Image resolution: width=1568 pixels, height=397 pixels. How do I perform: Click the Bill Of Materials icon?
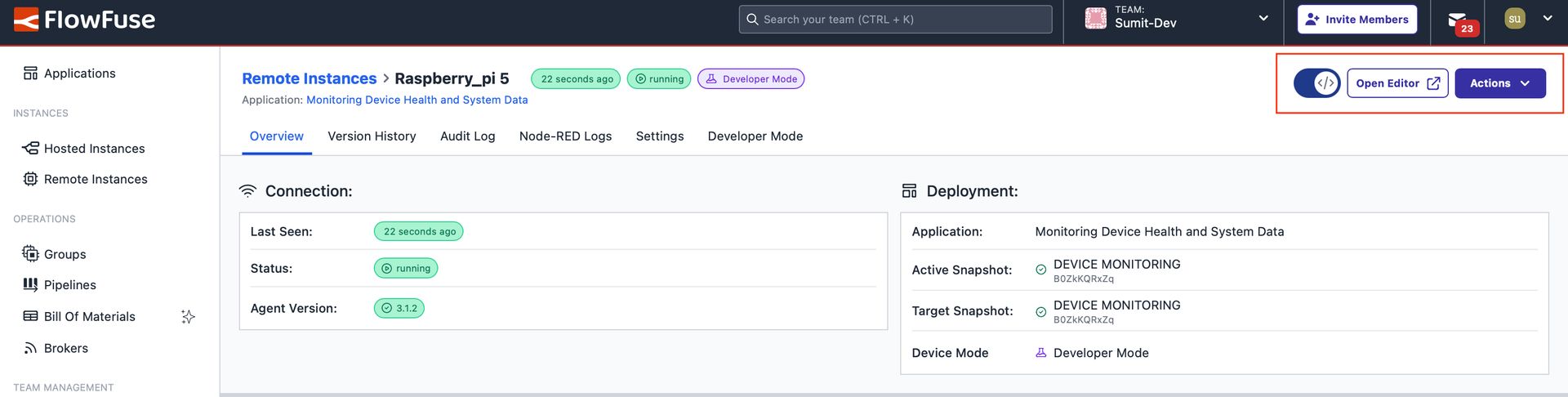pos(30,316)
